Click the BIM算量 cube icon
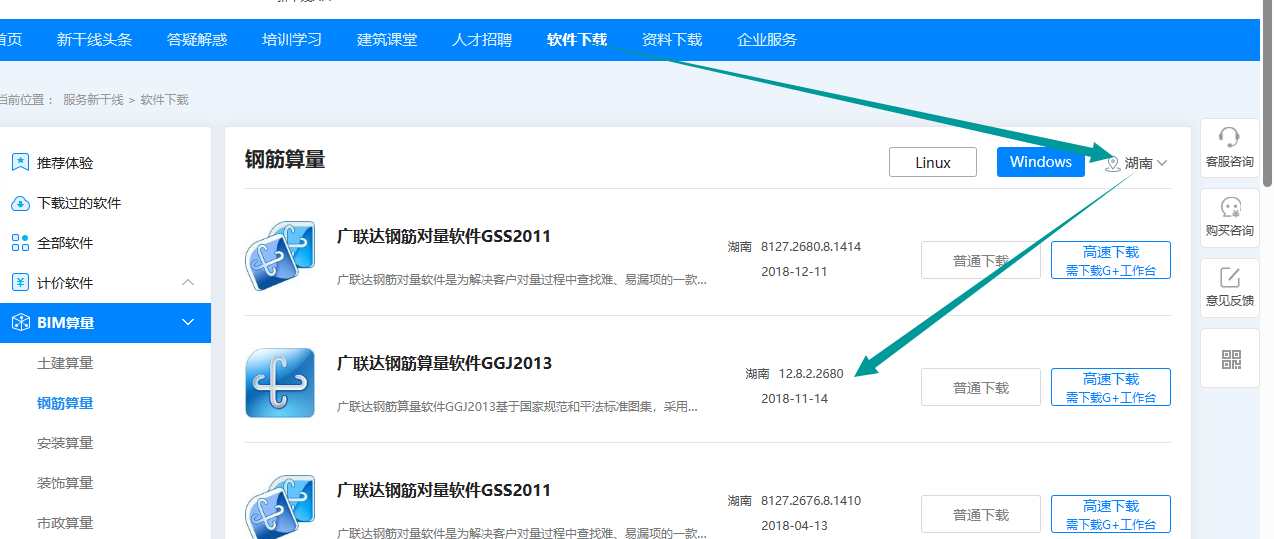The image size is (1274, 539). point(20,323)
